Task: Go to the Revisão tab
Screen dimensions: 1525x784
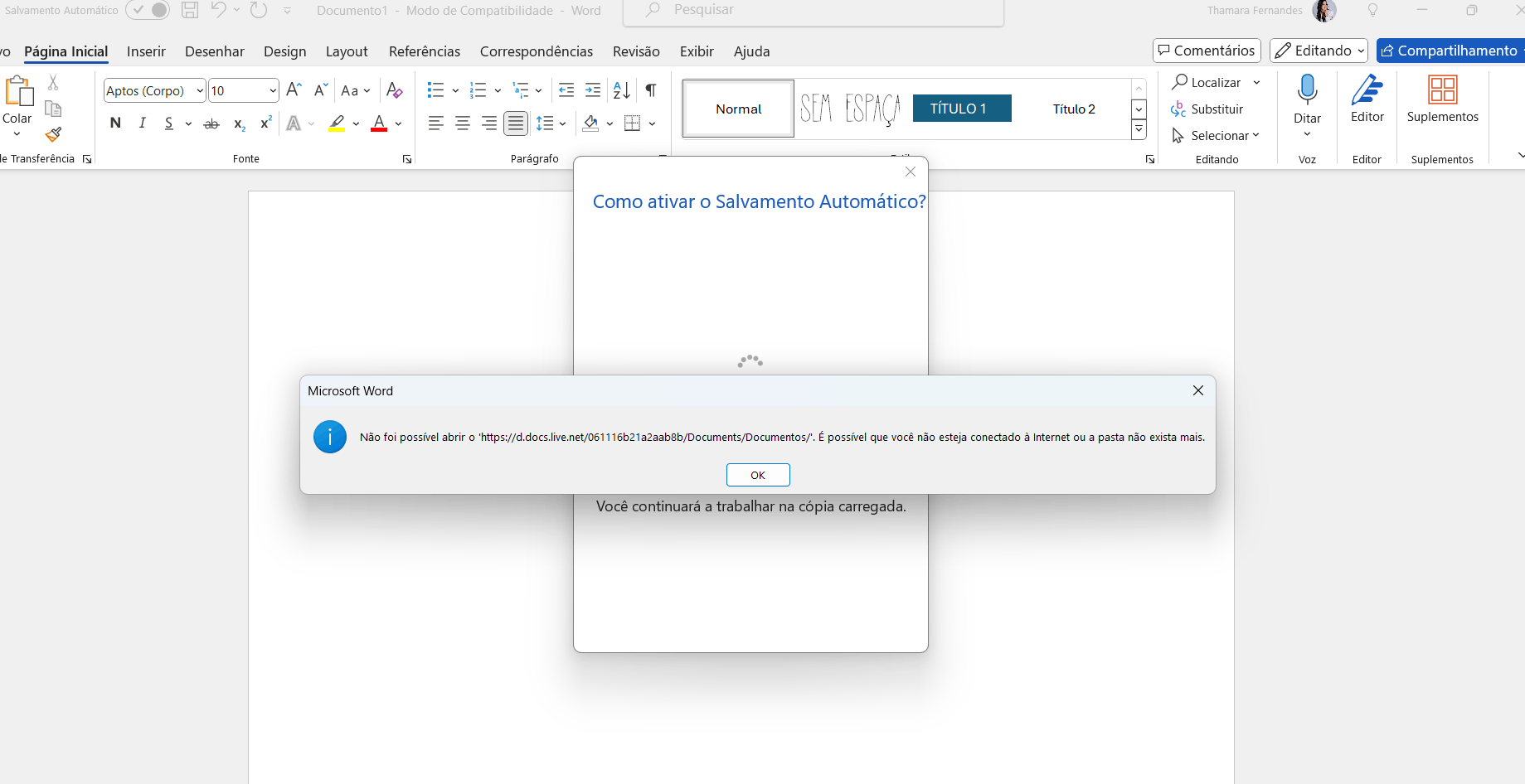Action: (x=636, y=51)
